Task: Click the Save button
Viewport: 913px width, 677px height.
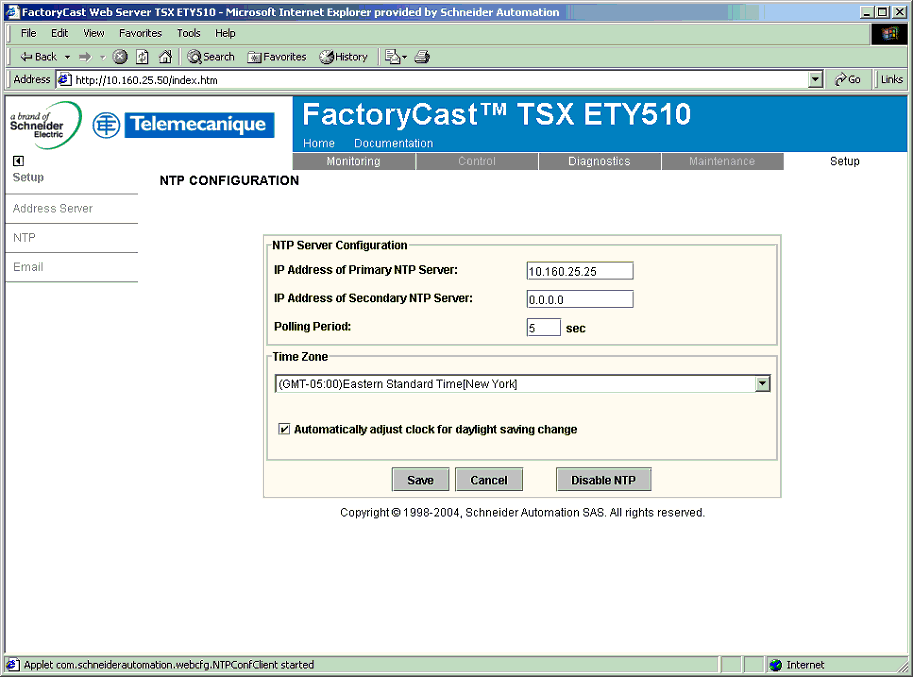Action: (x=420, y=480)
